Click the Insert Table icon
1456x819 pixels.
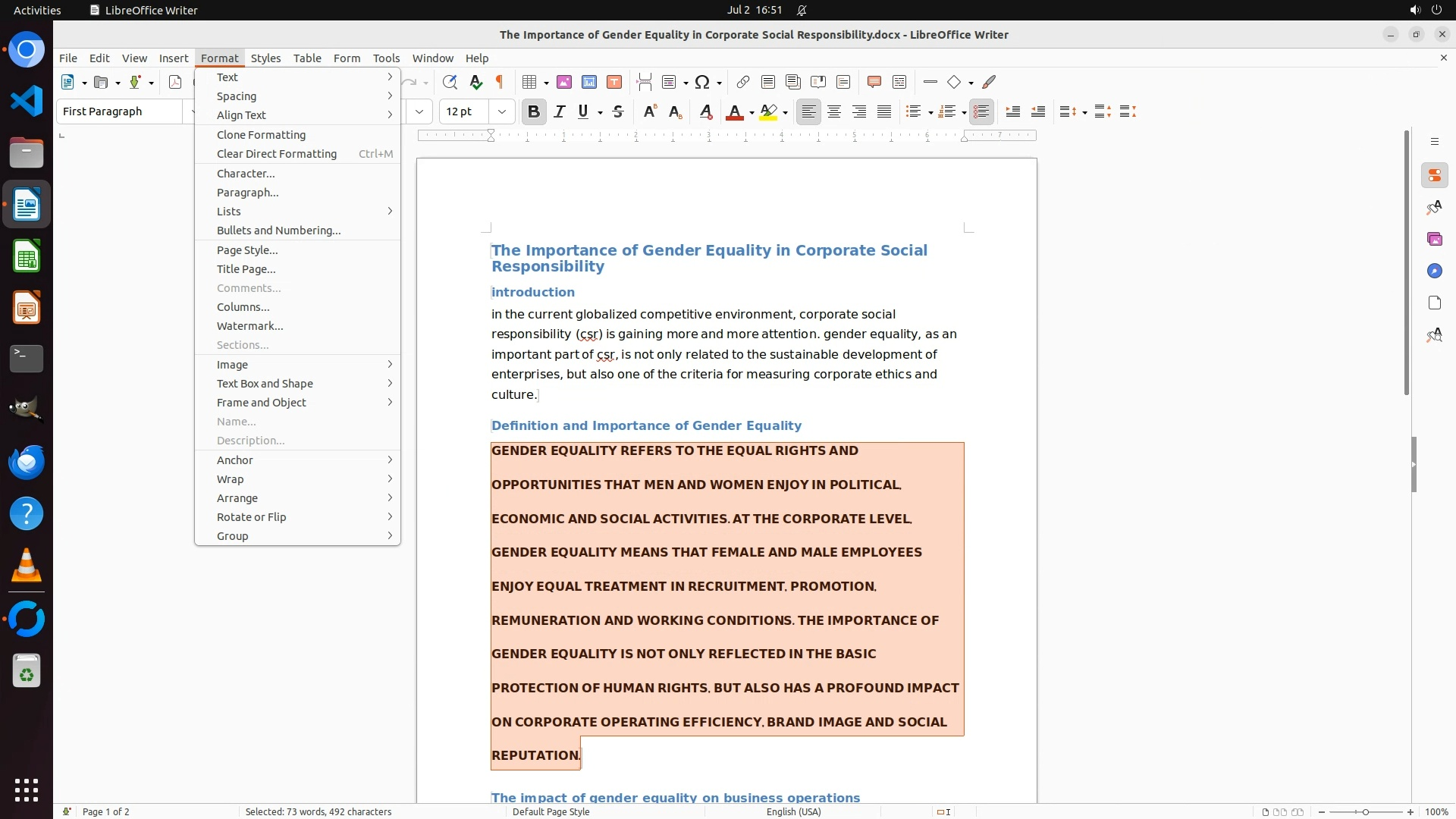530,82
